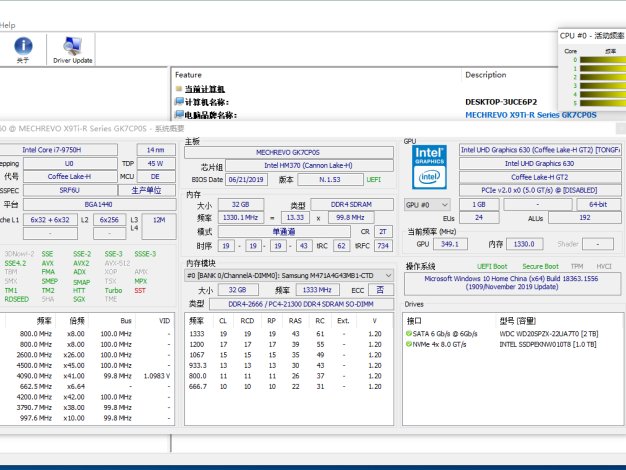Select the folder icon beside 当前计算机

179,89
